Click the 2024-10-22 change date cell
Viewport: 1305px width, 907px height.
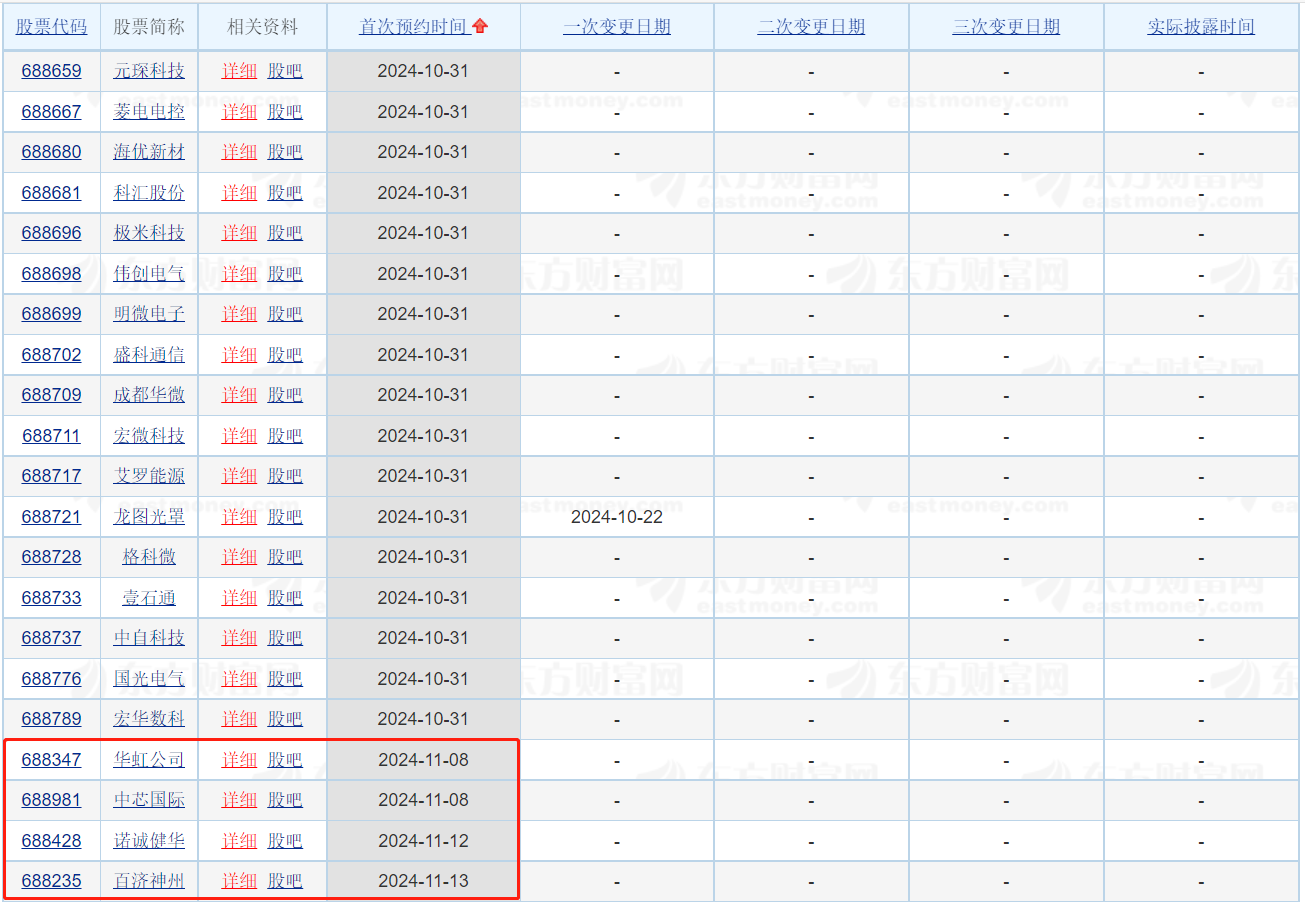(x=616, y=517)
